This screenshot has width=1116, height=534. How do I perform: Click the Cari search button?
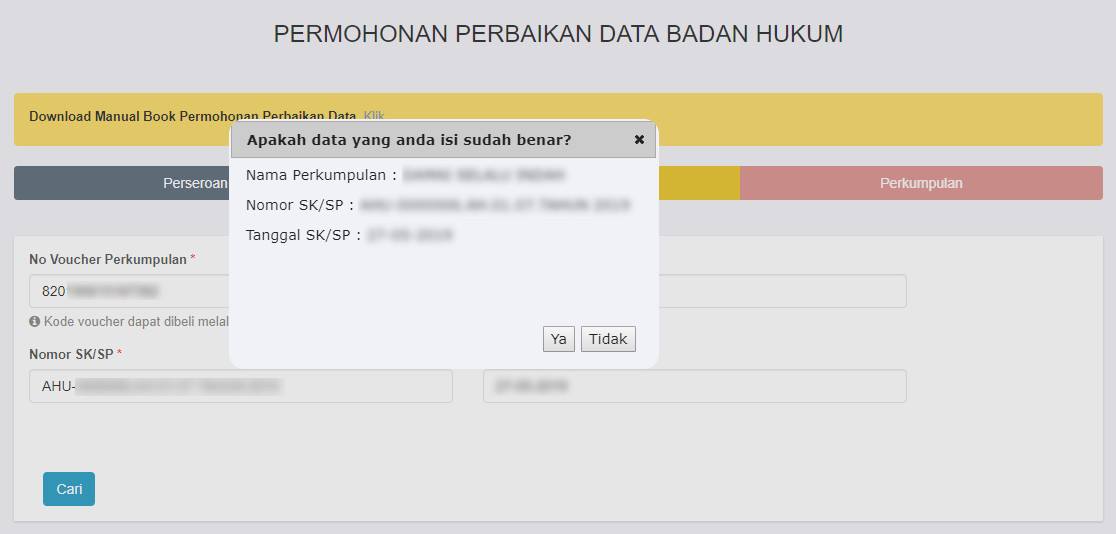pos(69,489)
